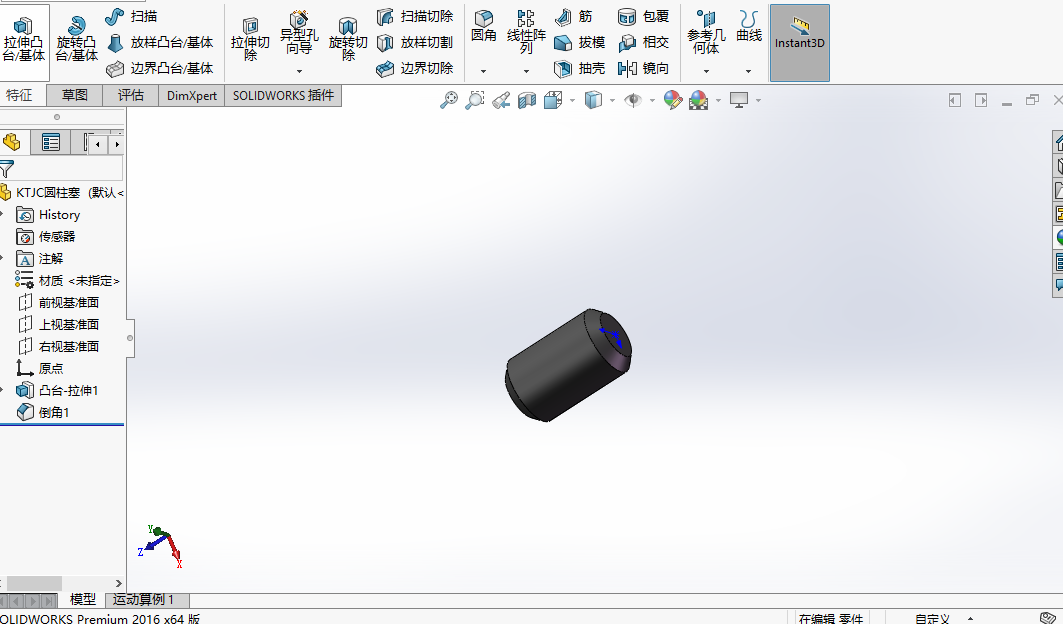Switch to the 特征 features tab

pyautogui.click(x=22, y=96)
